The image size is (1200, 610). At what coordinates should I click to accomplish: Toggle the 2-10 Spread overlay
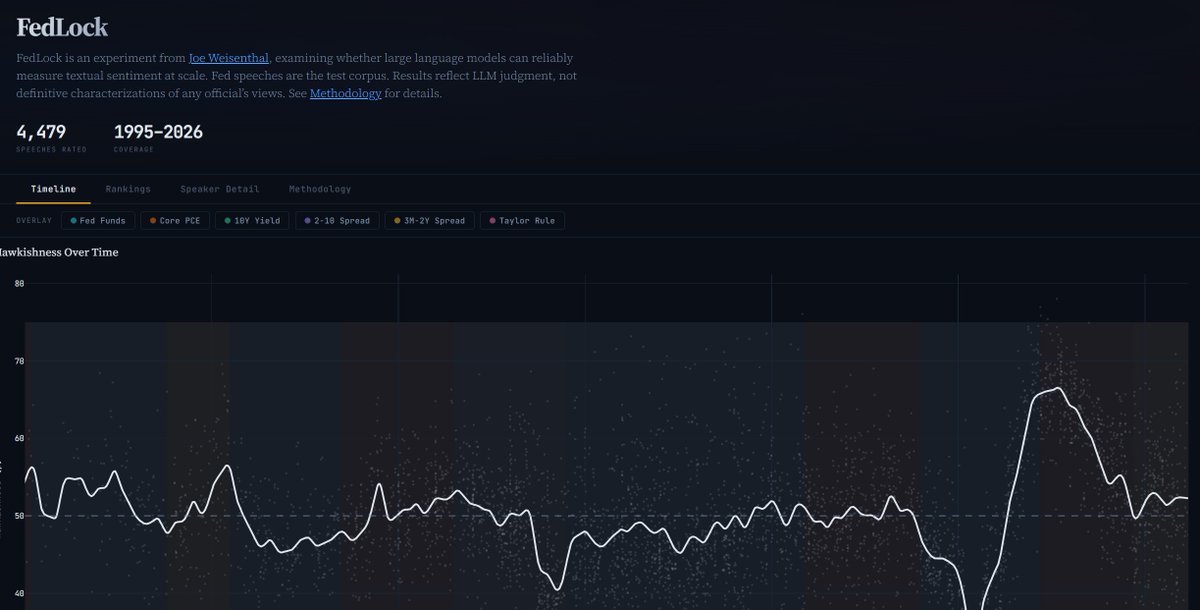[337, 220]
